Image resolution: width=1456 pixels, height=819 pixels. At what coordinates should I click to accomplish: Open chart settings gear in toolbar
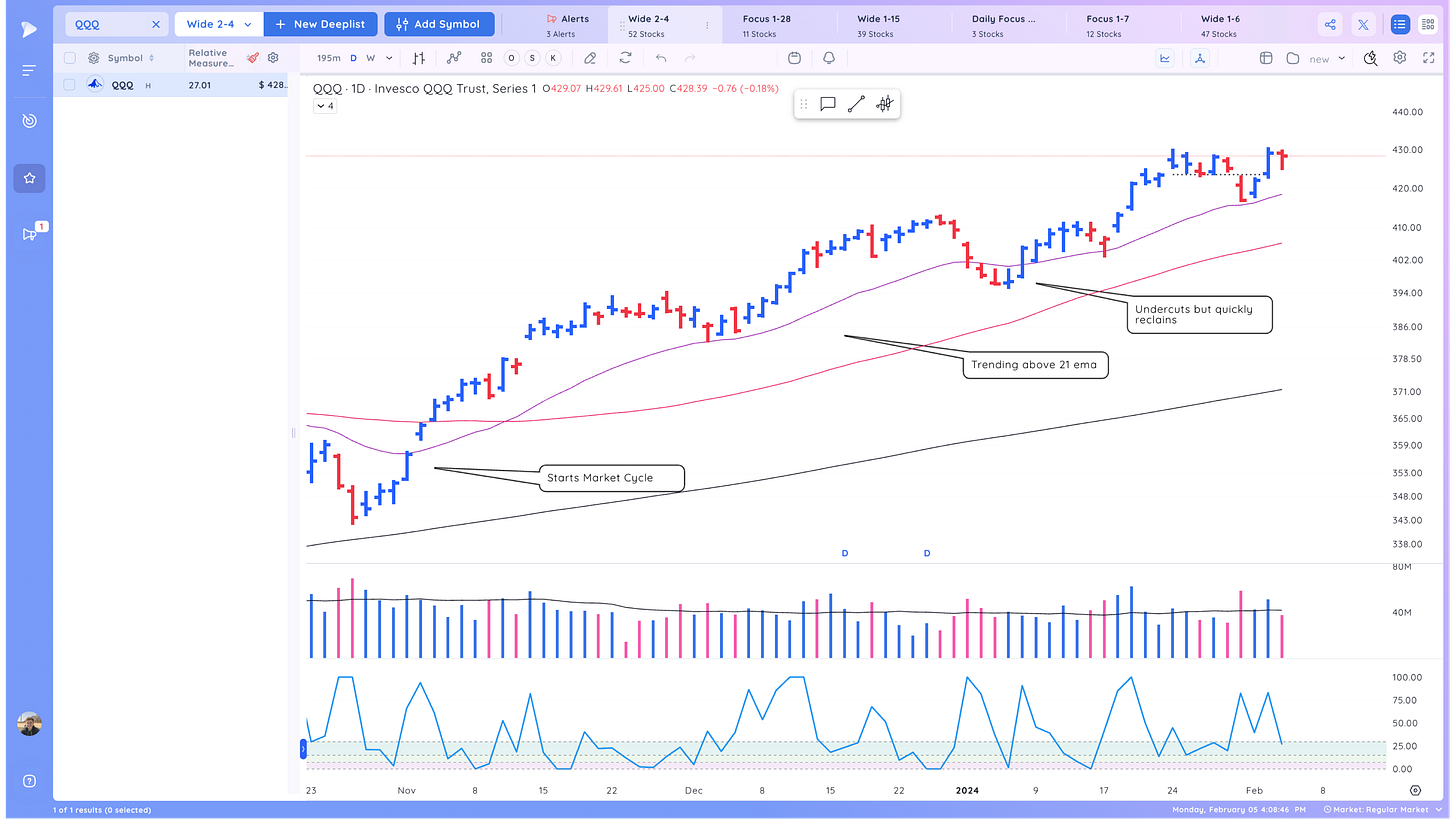tap(1400, 58)
